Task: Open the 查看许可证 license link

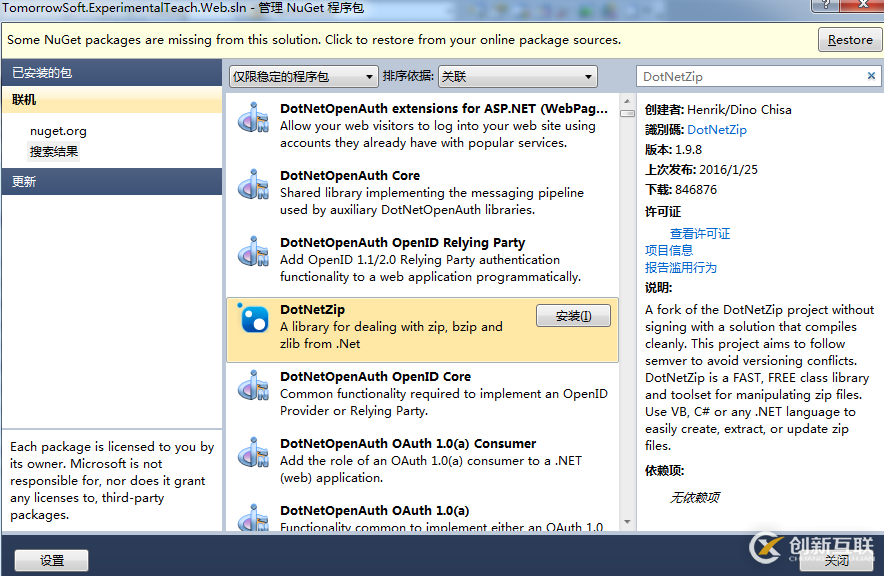Action: (700, 233)
